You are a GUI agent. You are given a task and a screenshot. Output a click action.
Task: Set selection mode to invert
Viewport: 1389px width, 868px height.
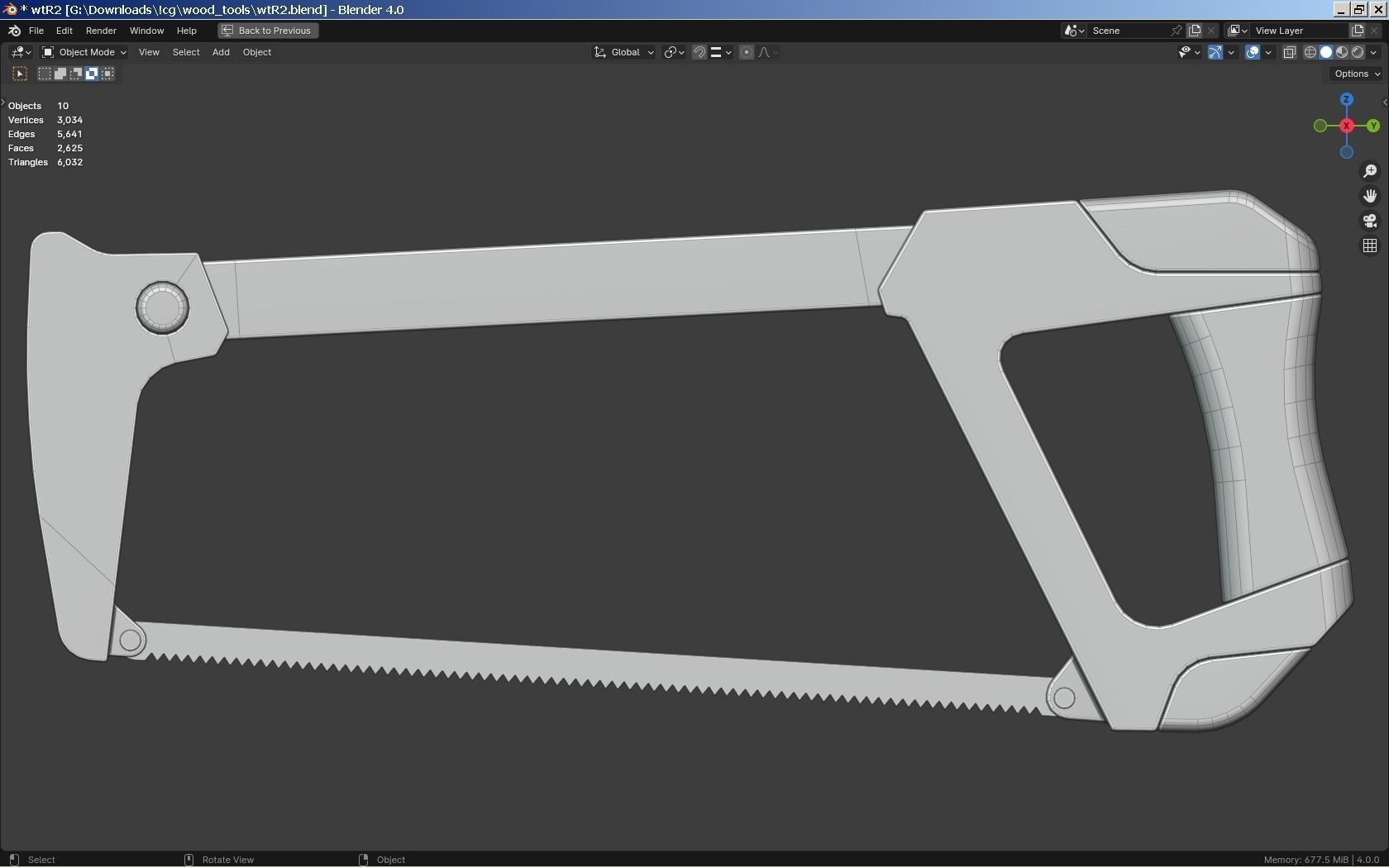tap(92, 74)
